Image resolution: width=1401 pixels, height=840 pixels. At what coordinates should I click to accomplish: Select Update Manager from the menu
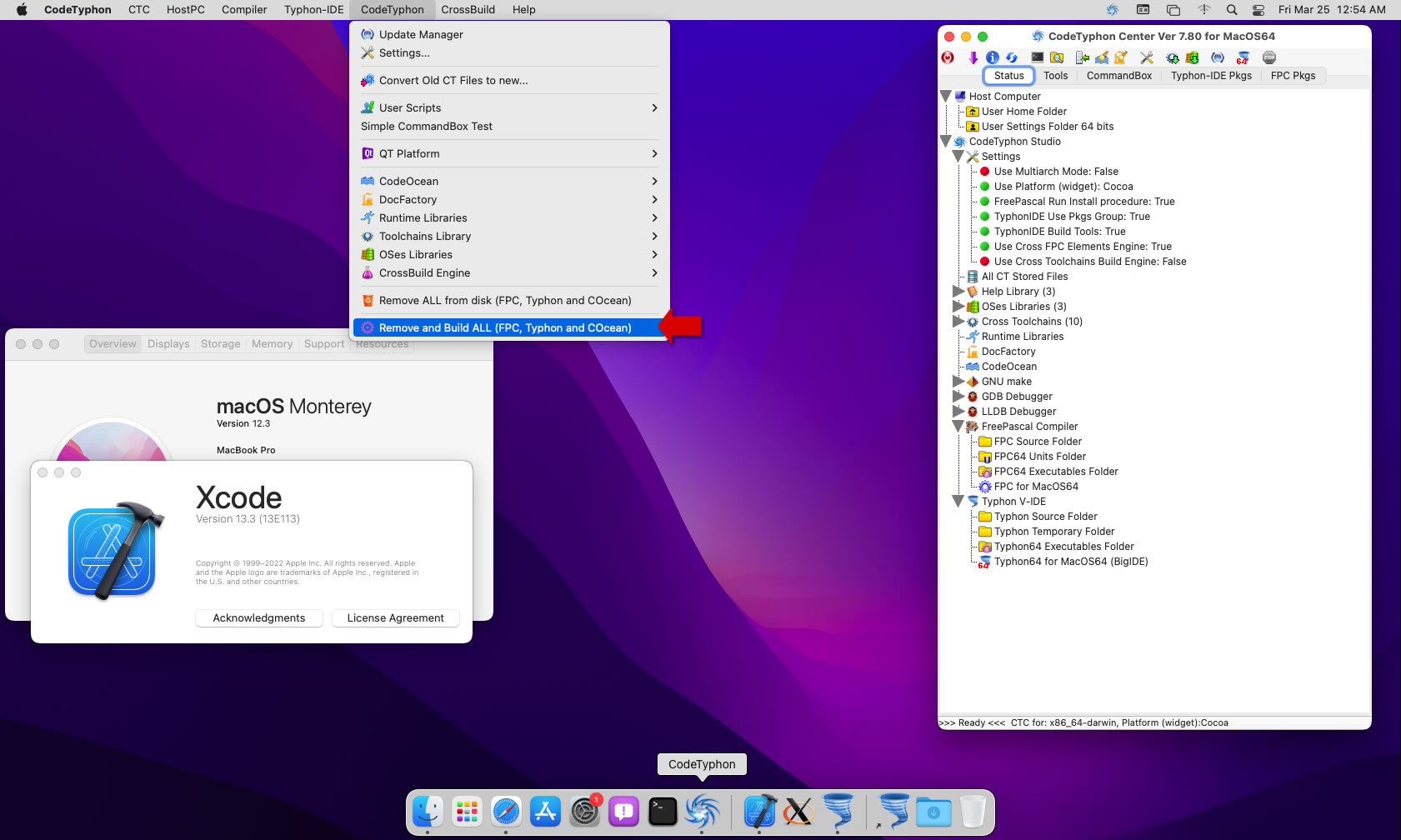[509, 34]
